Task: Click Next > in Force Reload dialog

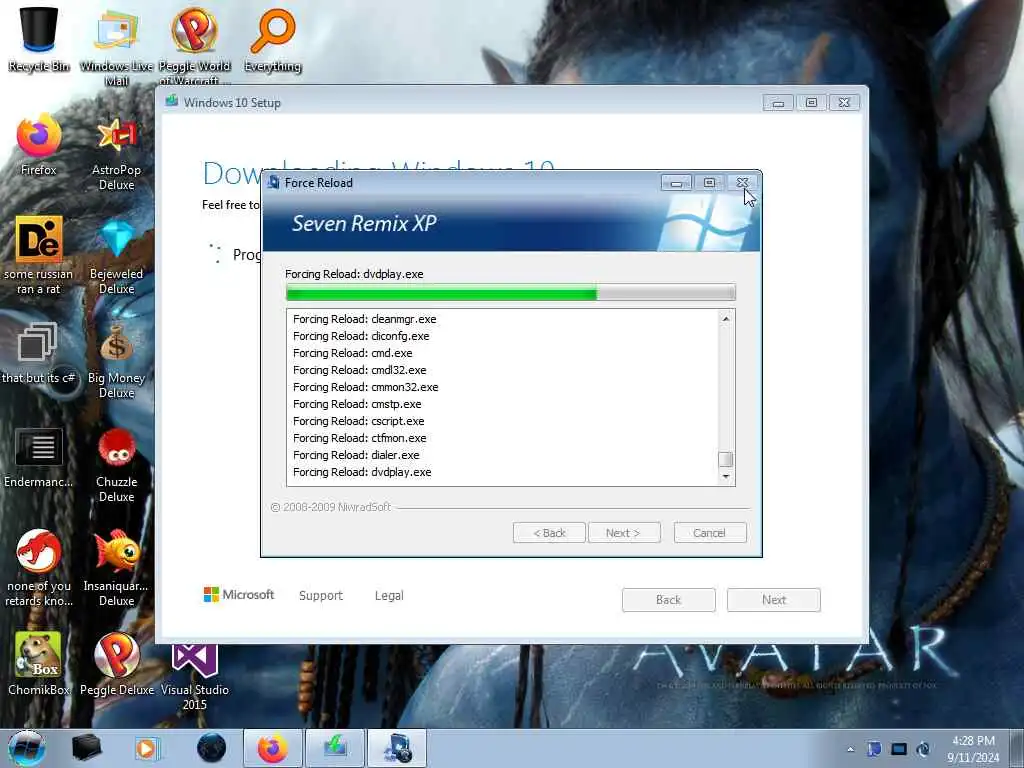Action: (x=624, y=533)
